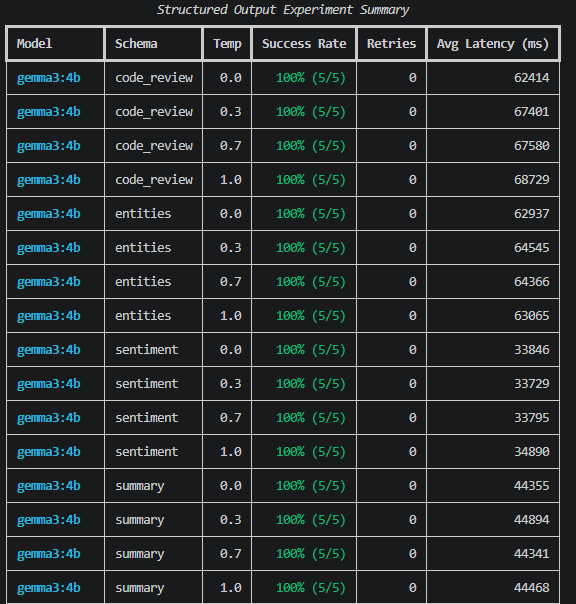576x604 pixels.
Task: Click latency value 33729
Action: (531, 384)
